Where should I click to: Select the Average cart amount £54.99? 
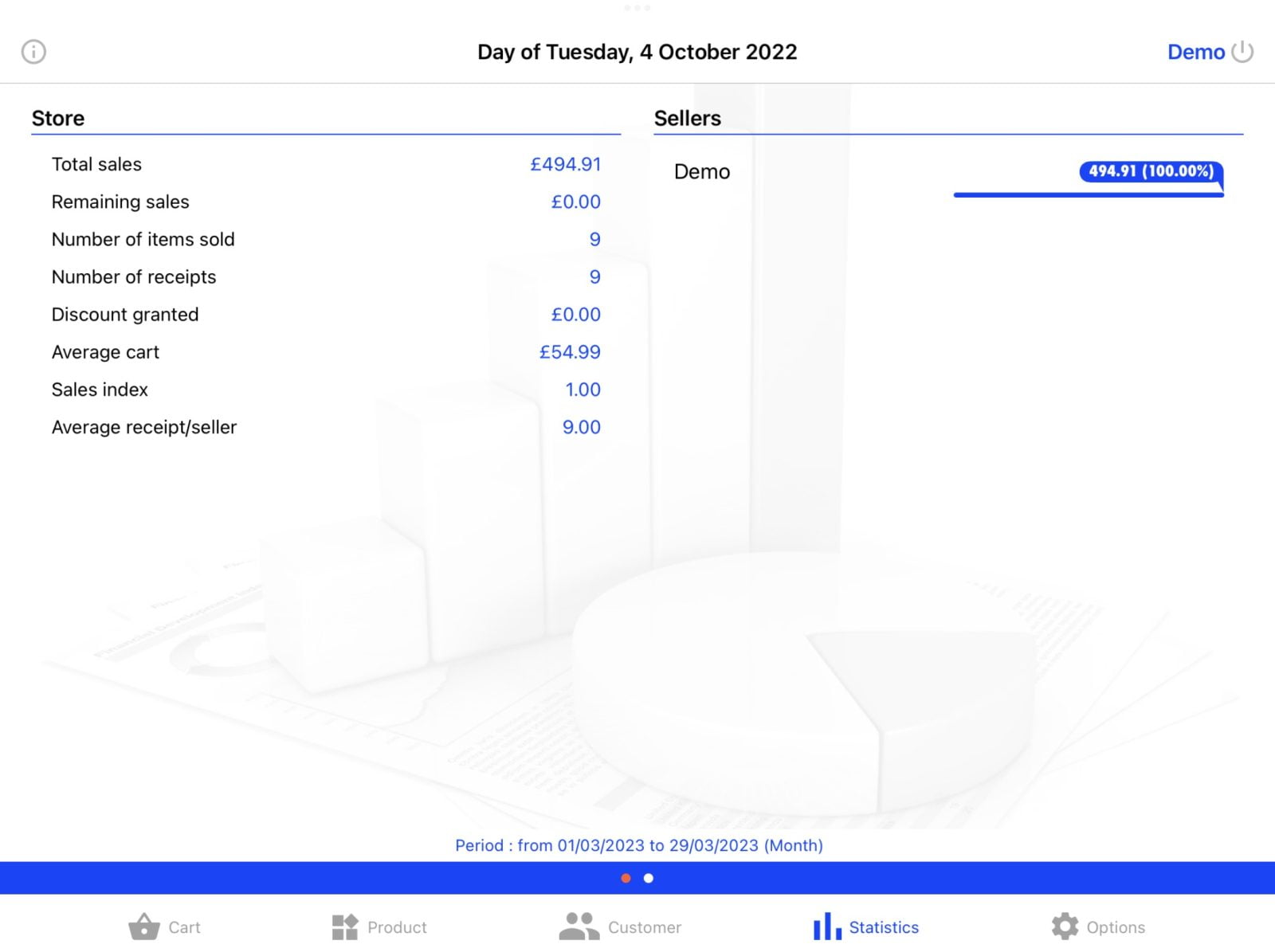pyautogui.click(x=569, y=352)
